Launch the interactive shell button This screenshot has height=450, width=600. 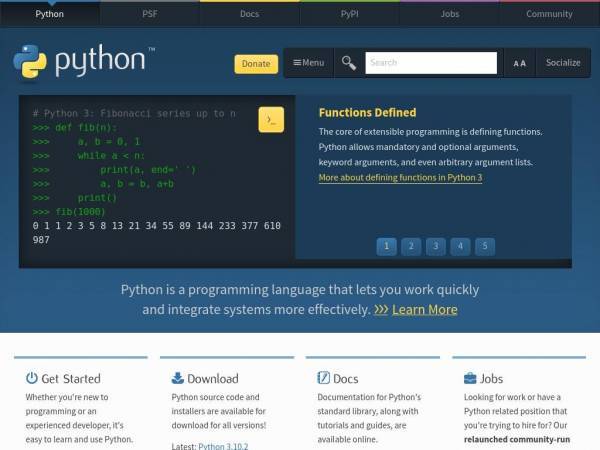271,120
